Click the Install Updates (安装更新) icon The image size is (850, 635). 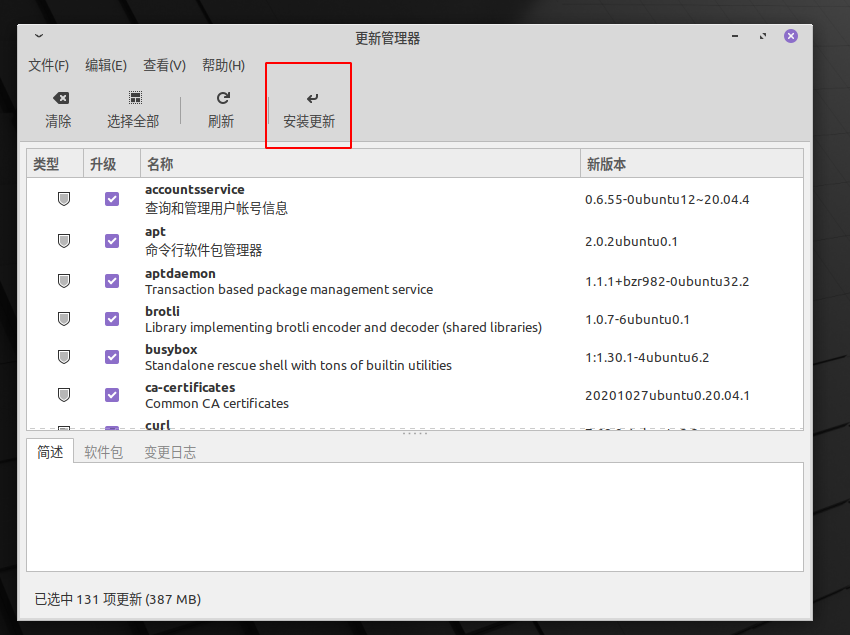310,98
